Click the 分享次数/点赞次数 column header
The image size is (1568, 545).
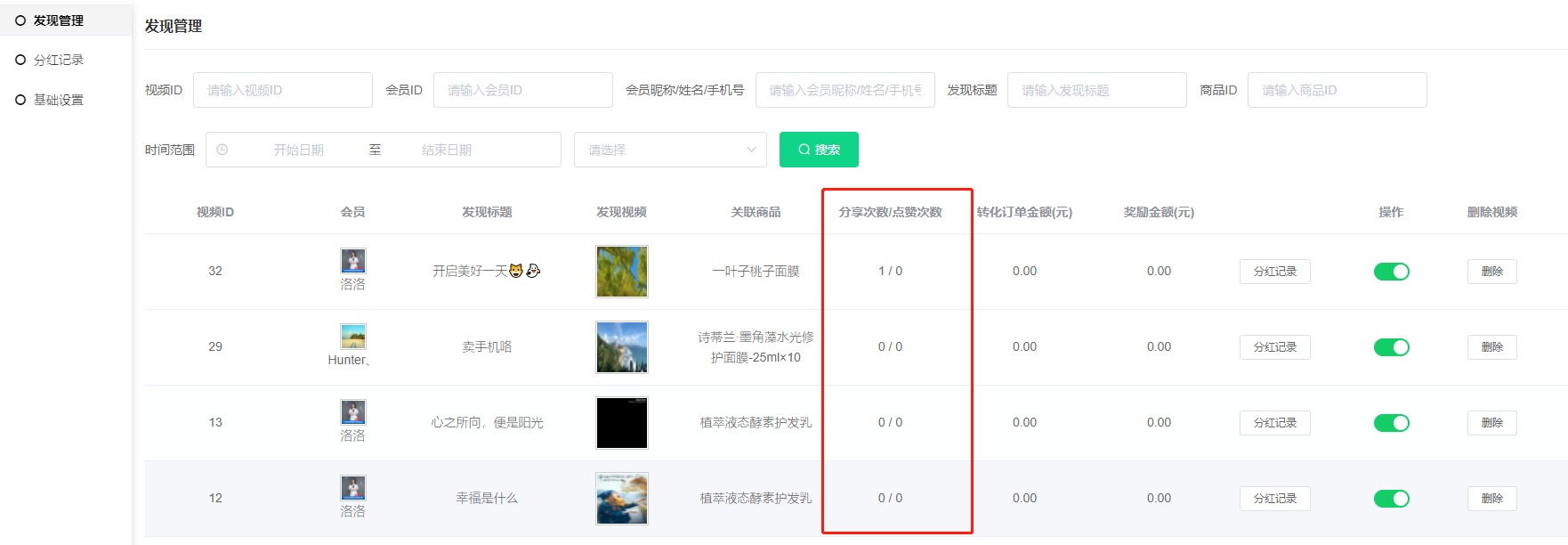[890, 212]
